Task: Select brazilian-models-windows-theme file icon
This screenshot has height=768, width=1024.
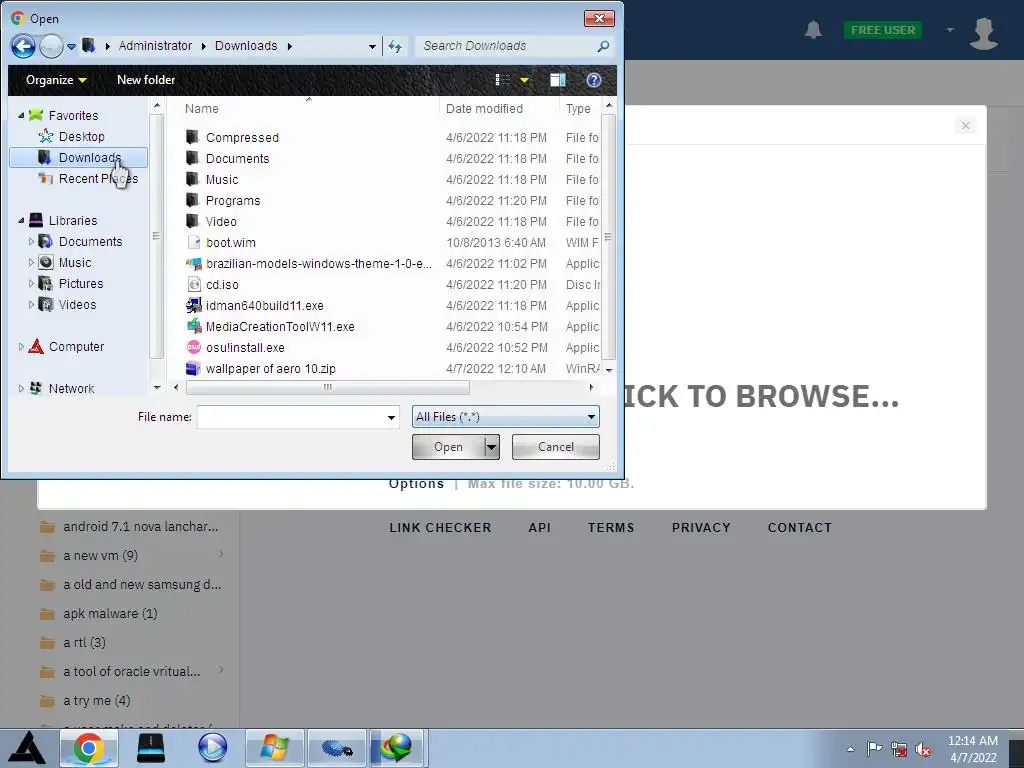Action: point(193,263)
